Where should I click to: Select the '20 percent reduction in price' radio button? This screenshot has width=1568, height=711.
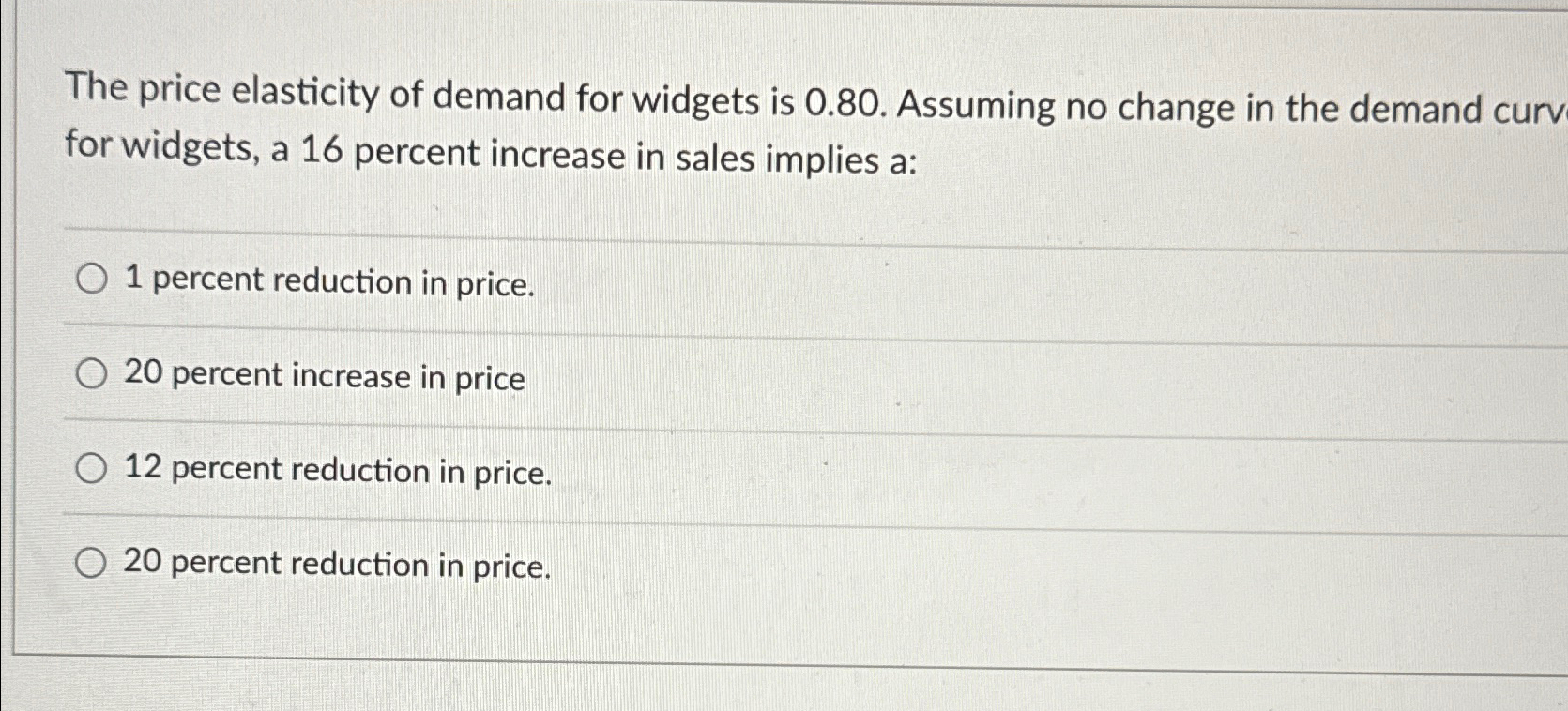click(x=91, y=563)
